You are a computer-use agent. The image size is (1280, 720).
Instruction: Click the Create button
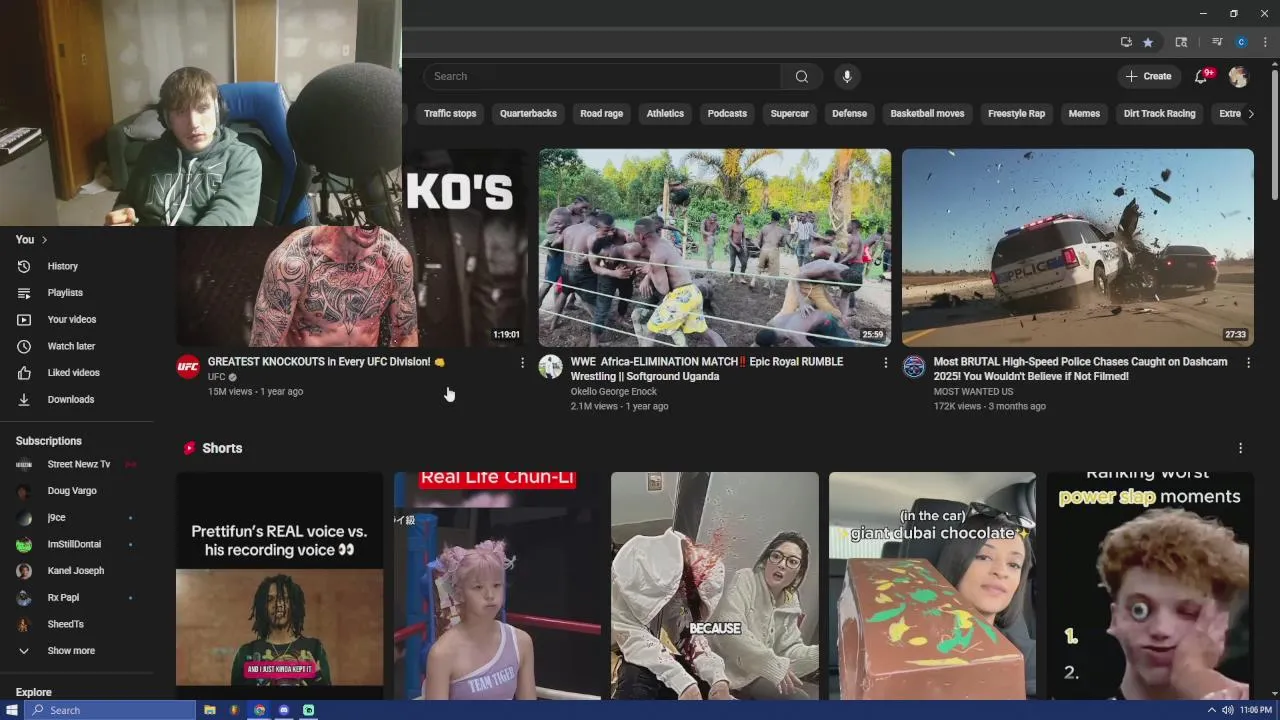(1149, 76)
